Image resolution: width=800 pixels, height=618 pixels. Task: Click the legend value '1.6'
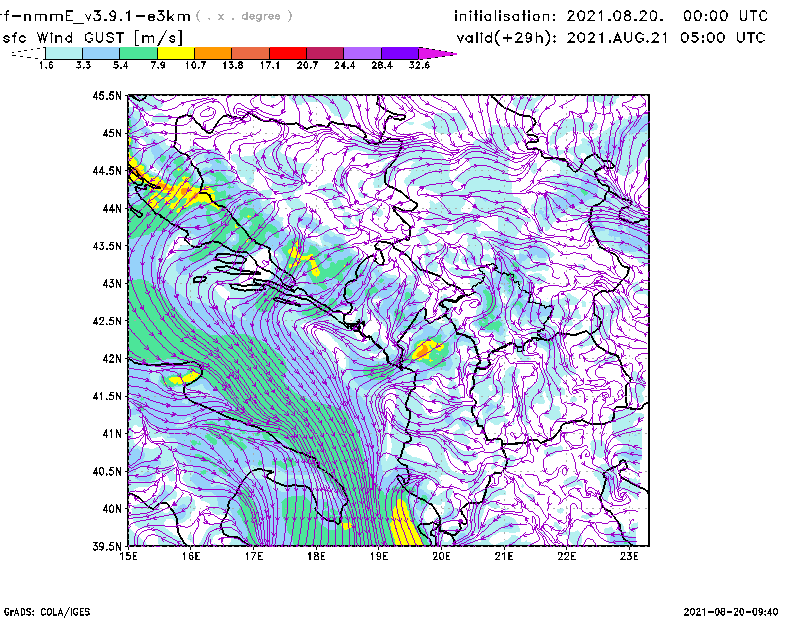coord(46,65)
